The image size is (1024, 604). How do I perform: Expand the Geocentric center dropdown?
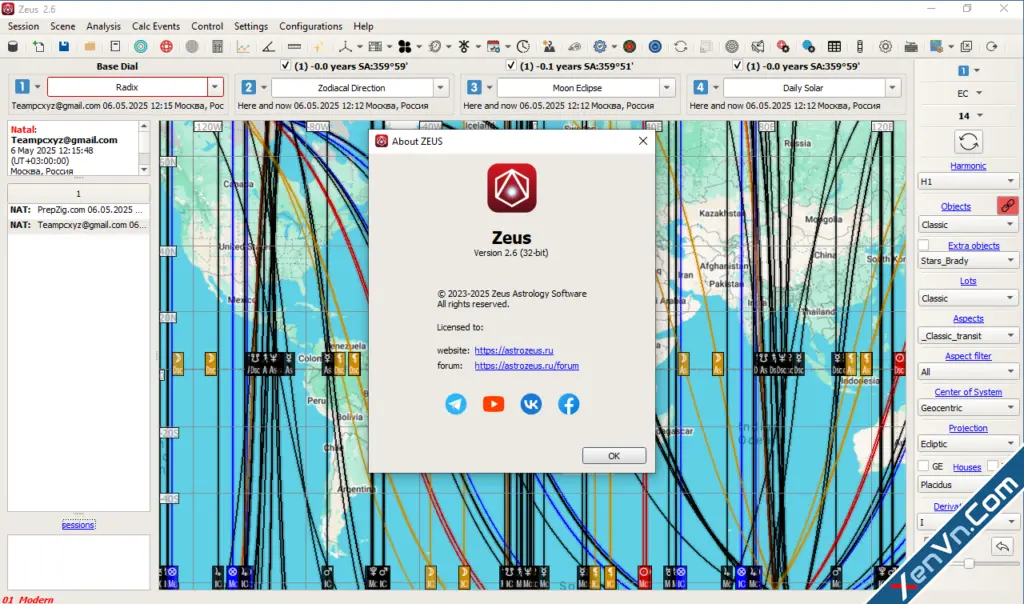coord(967,407)
